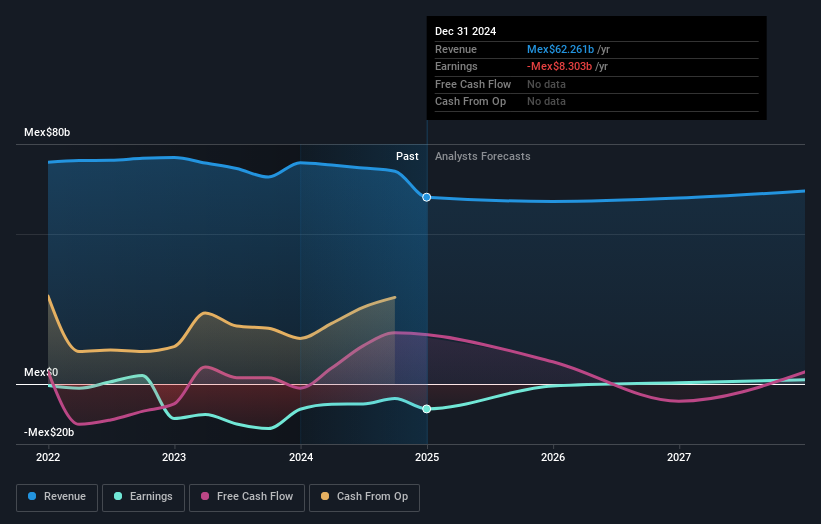The height and width of the screenshot is (524, 821).
Task: Click the 2023 x-axis label
Action: (174, 458)
